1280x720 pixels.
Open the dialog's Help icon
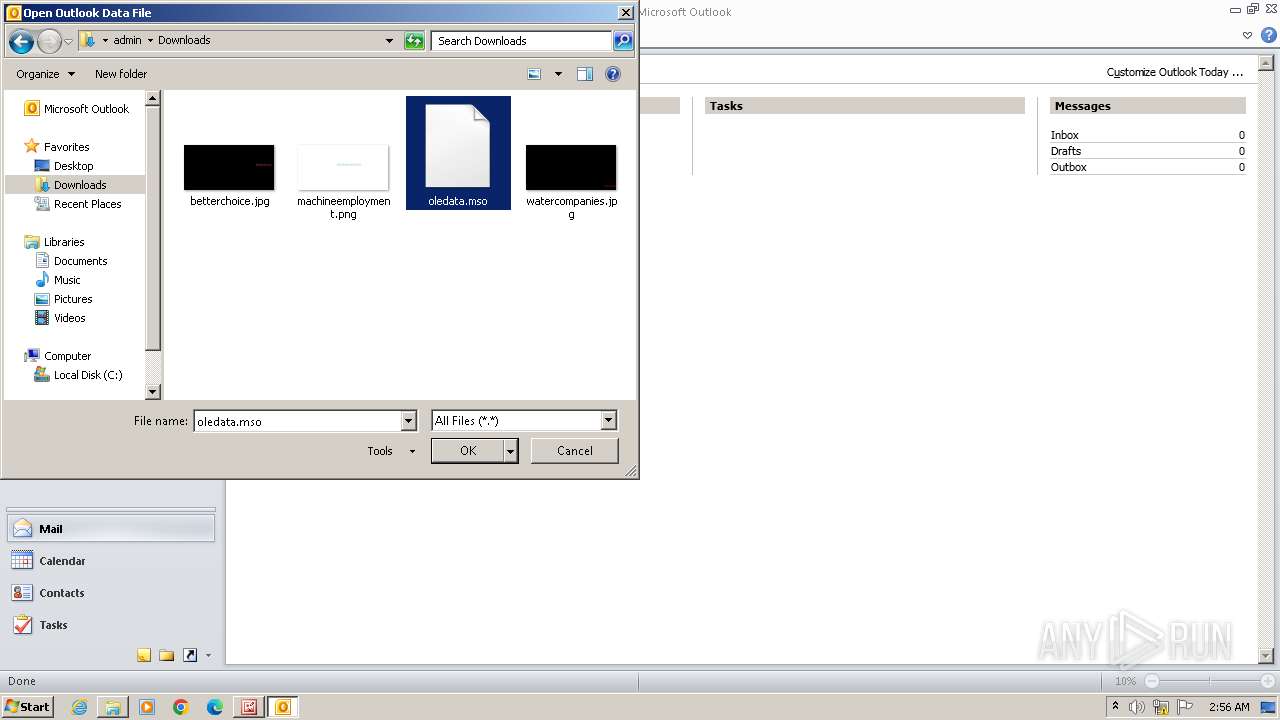(x=613, y=74)
